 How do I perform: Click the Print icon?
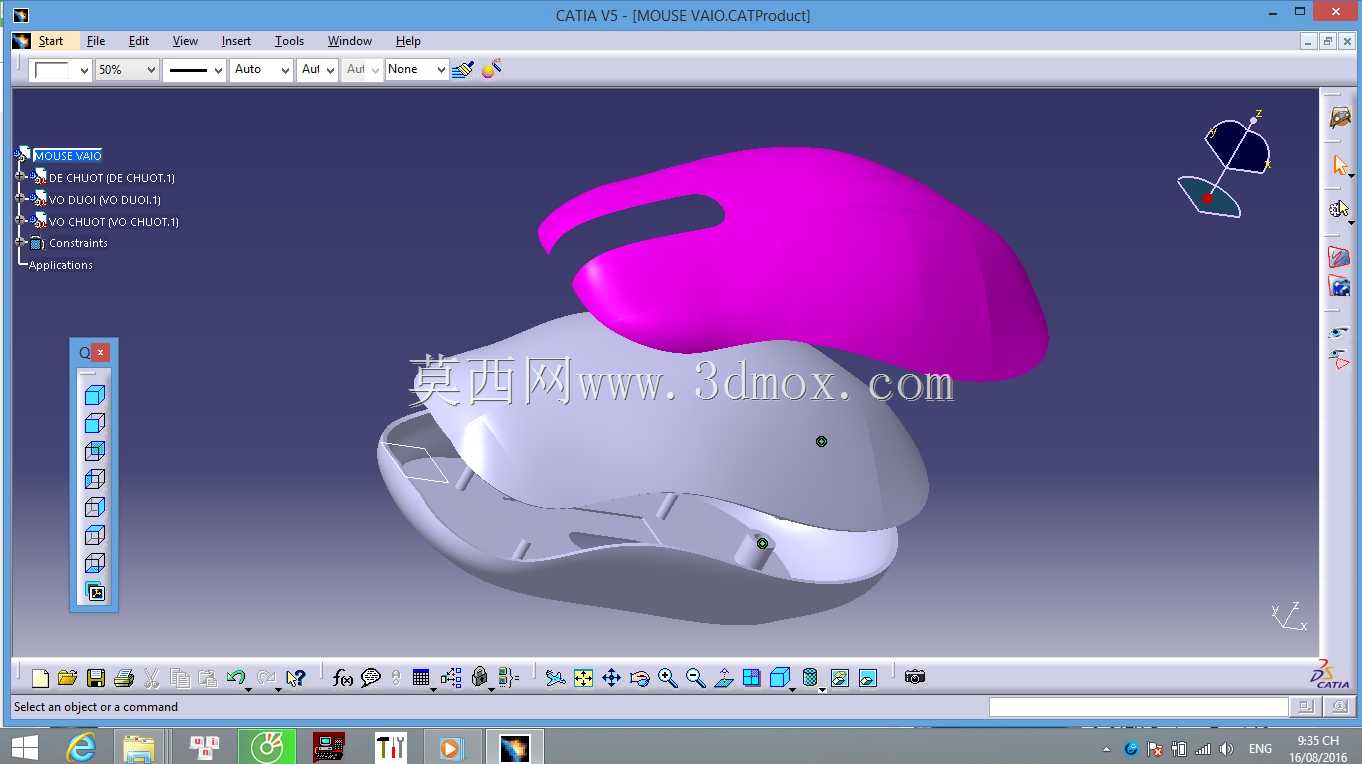124,678
